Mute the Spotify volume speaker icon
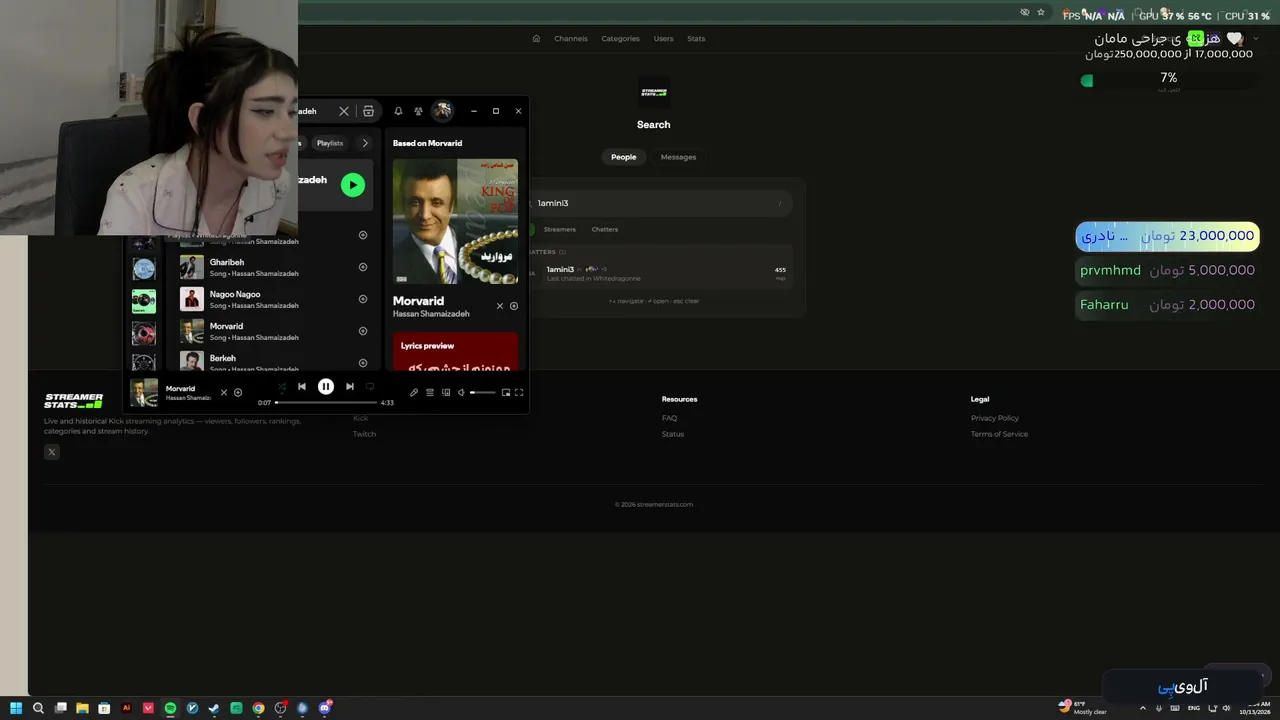Screen dimensions: 1280x720 (461, 392)
